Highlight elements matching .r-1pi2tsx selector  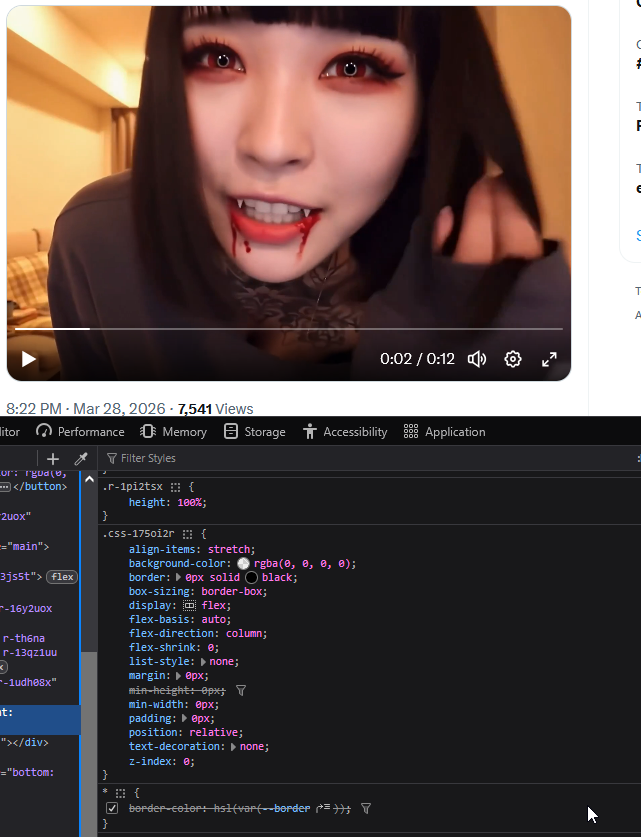(x=176, y=487)
